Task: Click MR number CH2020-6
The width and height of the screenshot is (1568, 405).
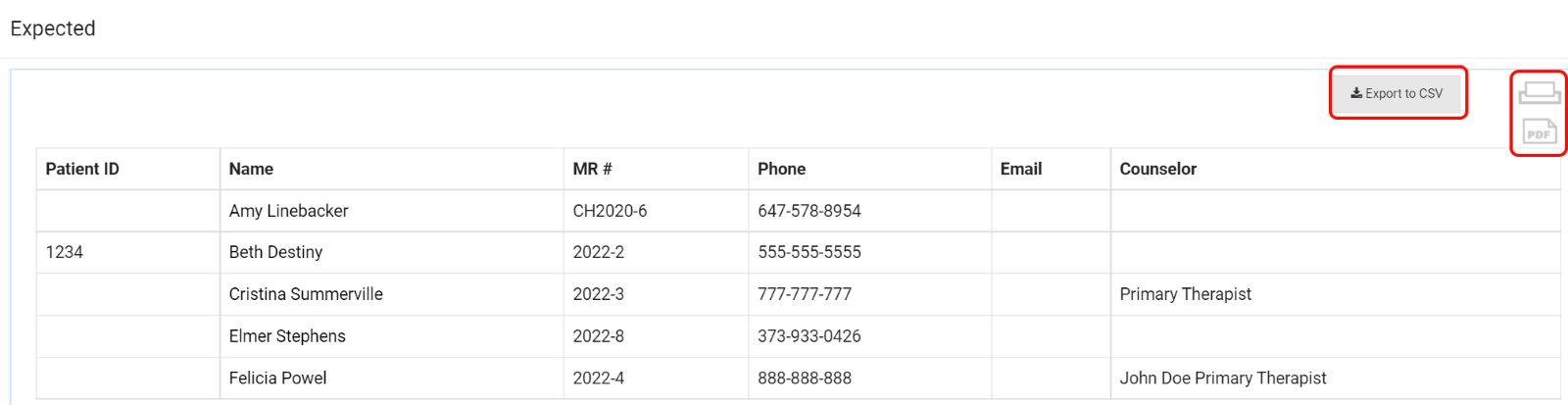Action: click(610, 211)
